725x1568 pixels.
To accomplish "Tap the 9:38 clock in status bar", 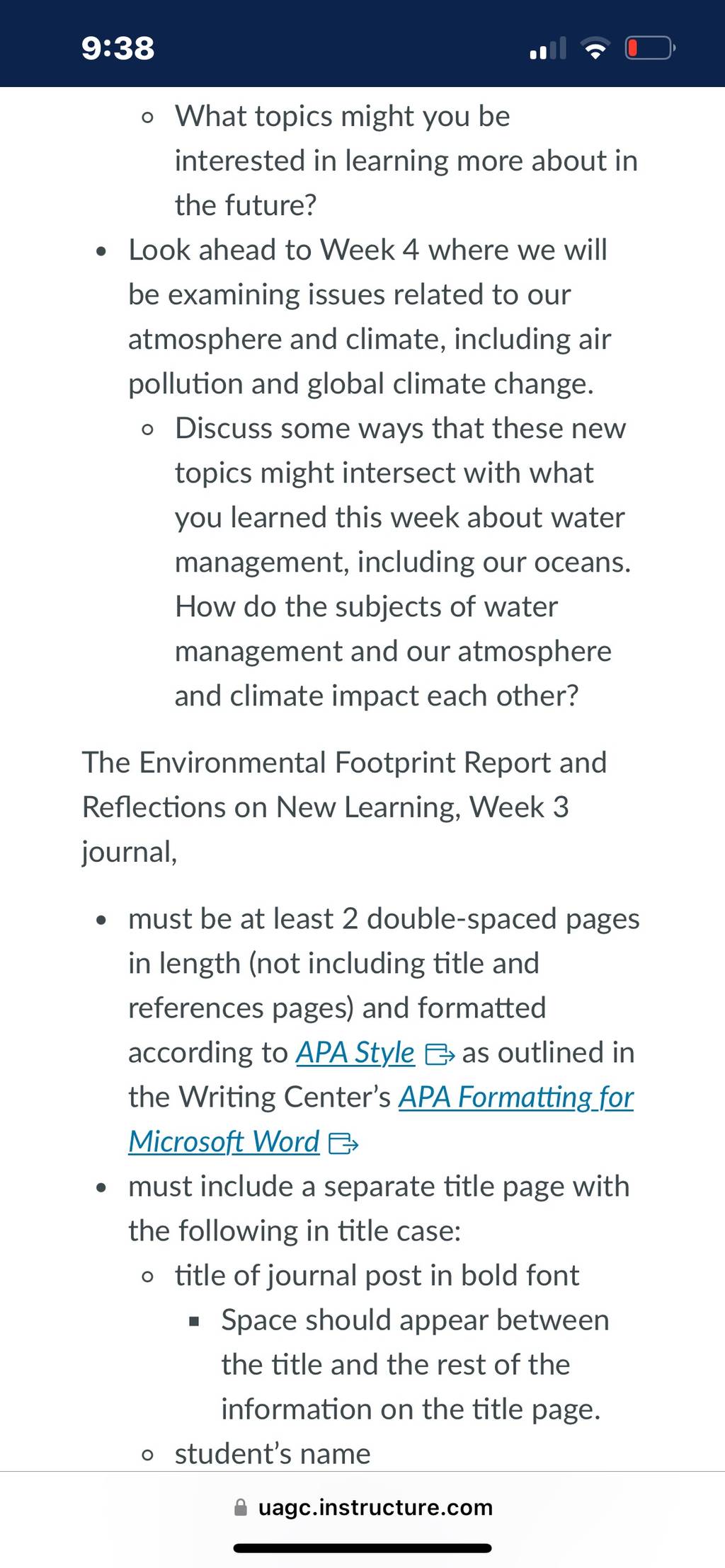I will (118, 48).
